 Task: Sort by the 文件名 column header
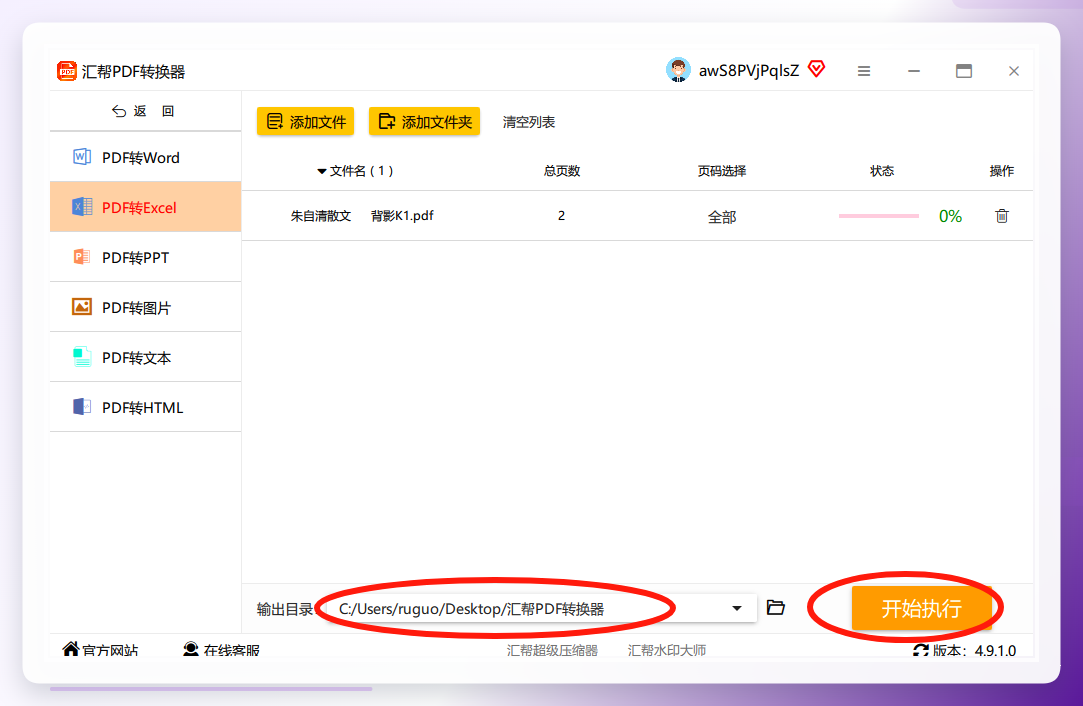click(x=355, y=171)
